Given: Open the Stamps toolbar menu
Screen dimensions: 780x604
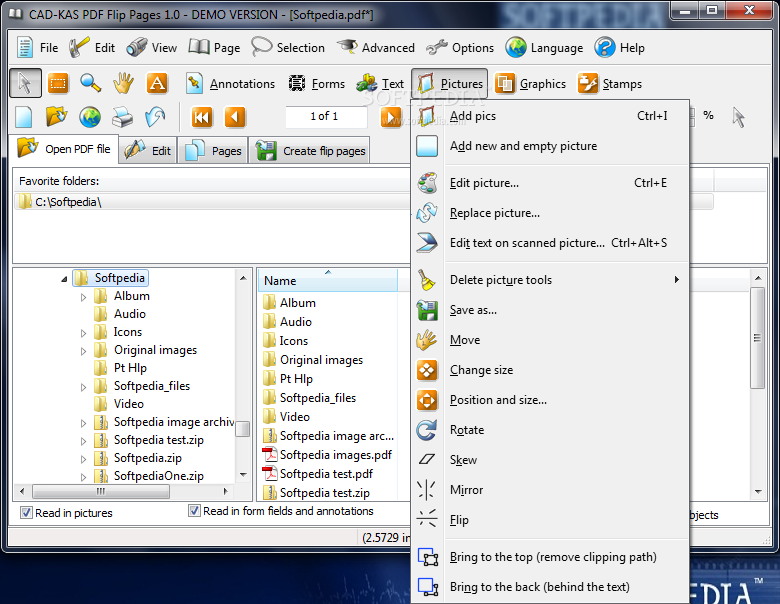Looking at the screenshot, I should 610,84.
